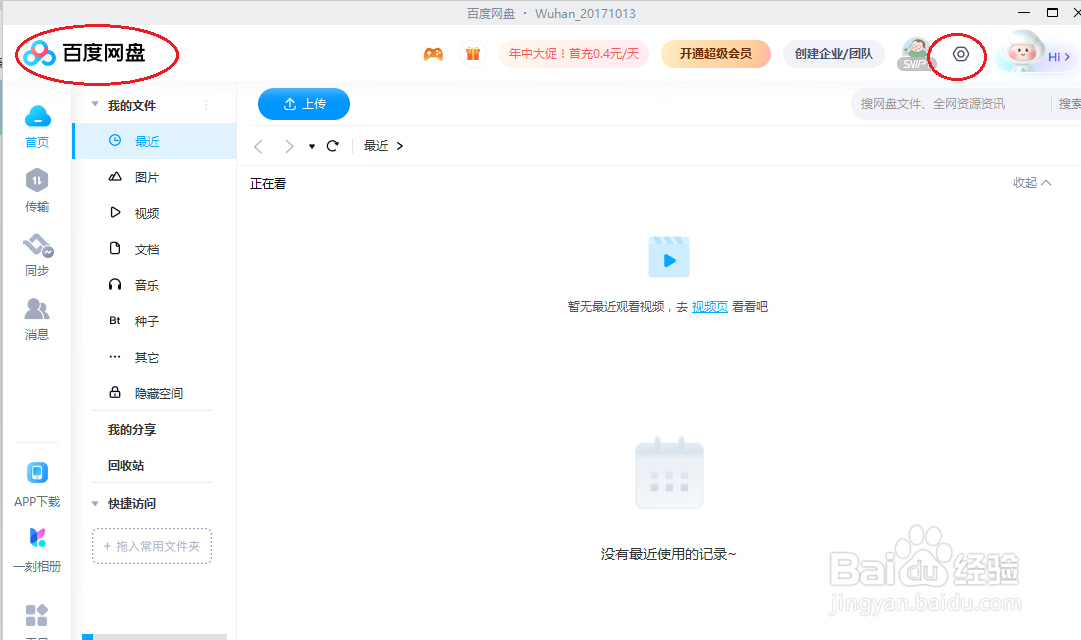Screen dimensions: 1081x640
Task: Click the 拖入常用文件夹 drop box
Action: tap(152, 546)
